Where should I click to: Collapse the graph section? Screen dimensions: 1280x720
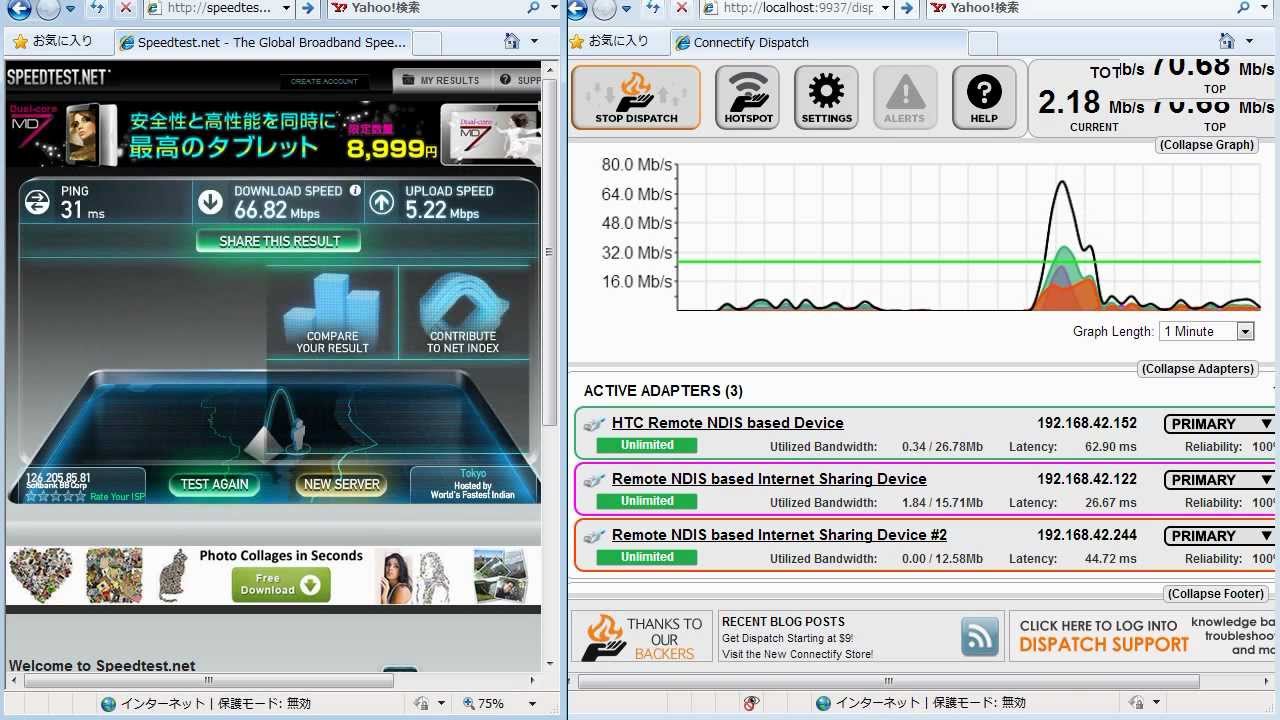(1206, 145)
